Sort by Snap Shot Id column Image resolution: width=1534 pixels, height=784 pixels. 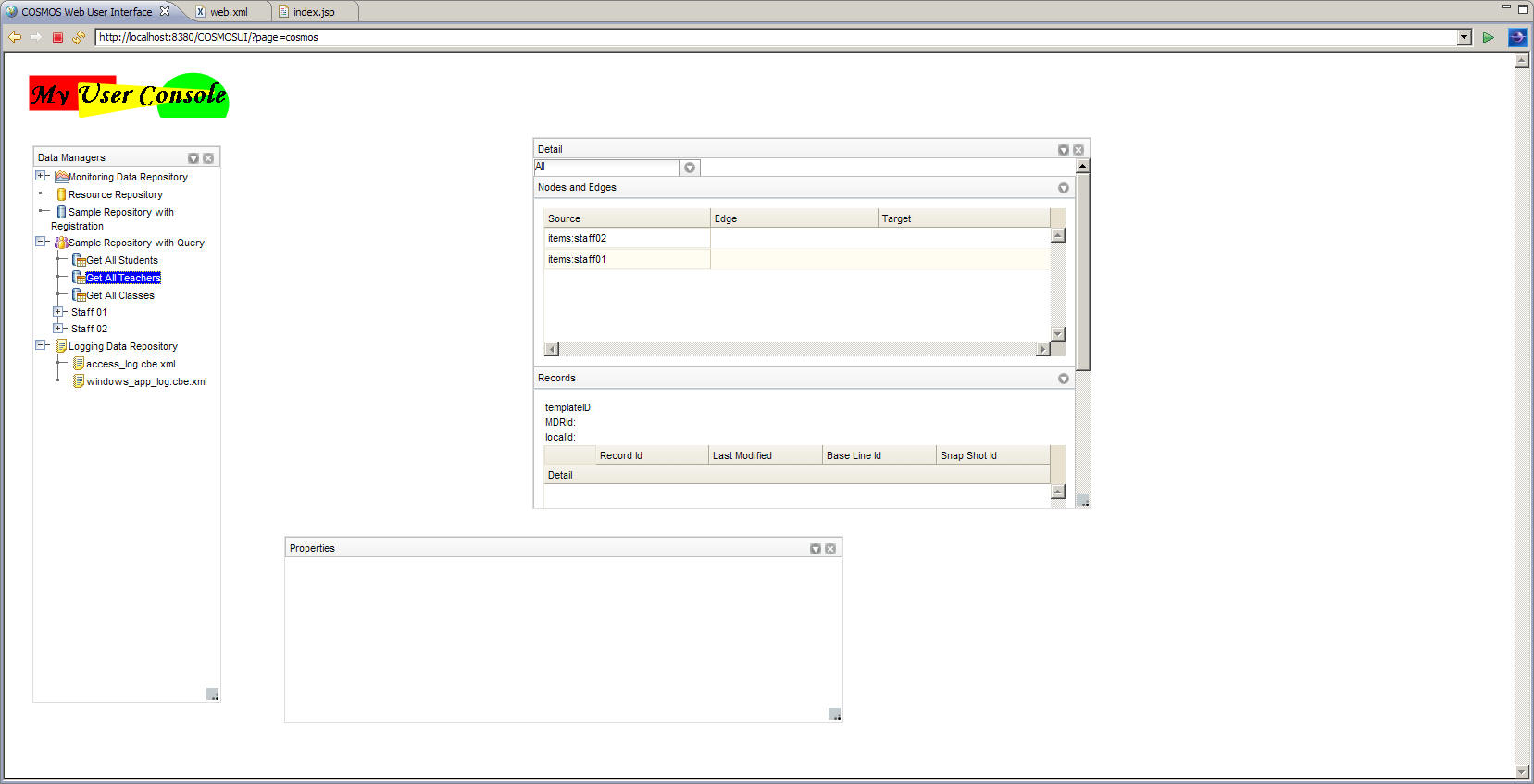click(x=993, y=455)
